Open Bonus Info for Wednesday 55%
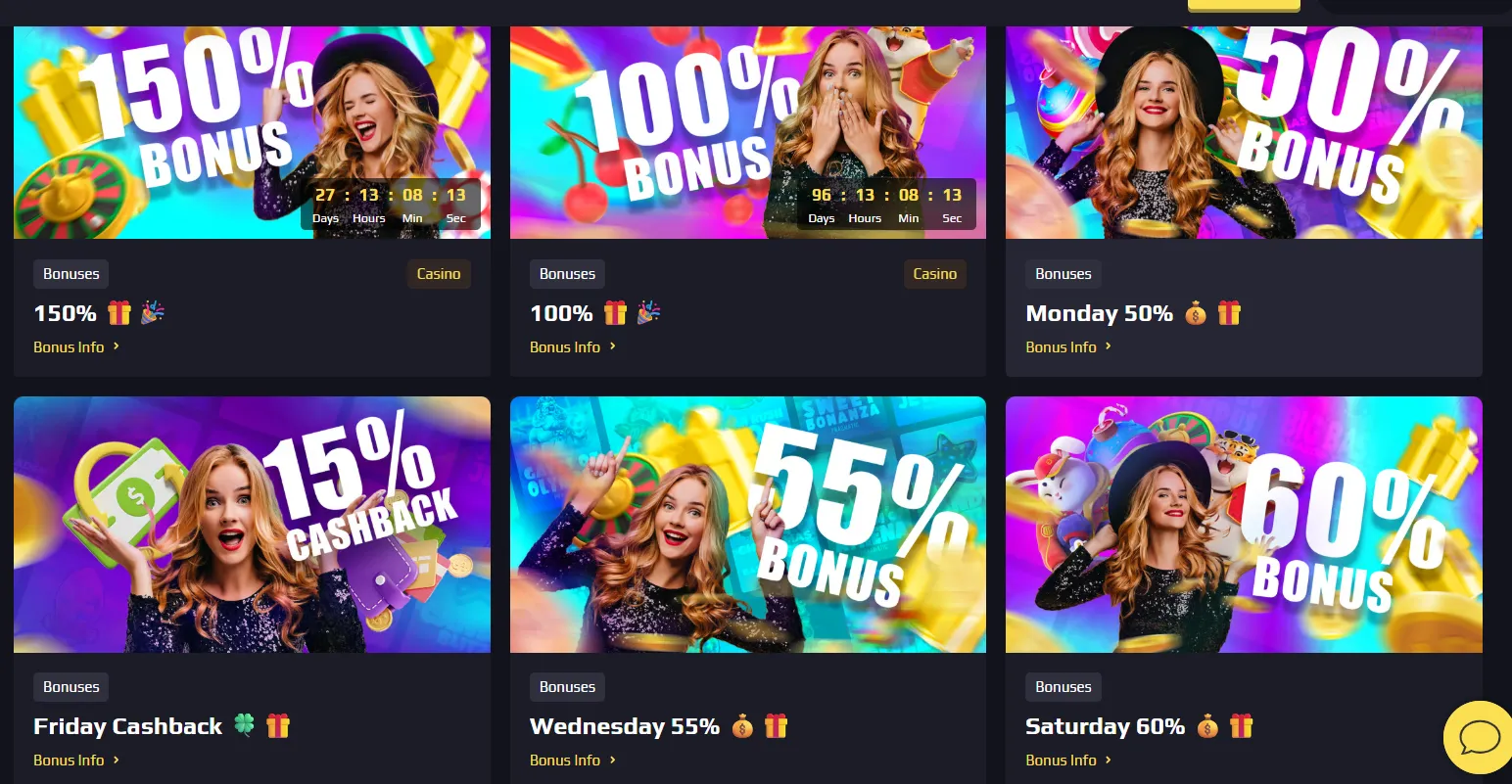The height and width of the screenshot is (784, 1512). [565, 761]
